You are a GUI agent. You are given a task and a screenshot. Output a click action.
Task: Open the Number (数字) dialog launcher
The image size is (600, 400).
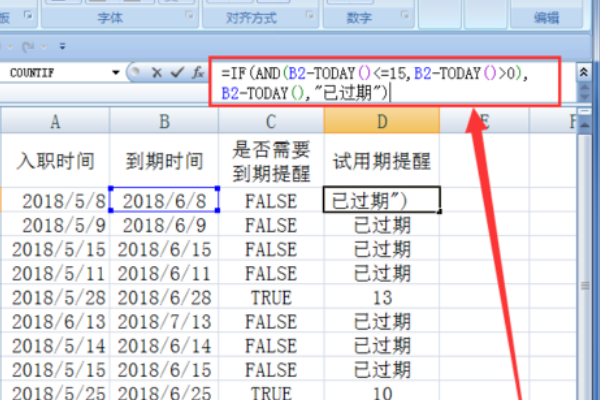pos(404,15)
